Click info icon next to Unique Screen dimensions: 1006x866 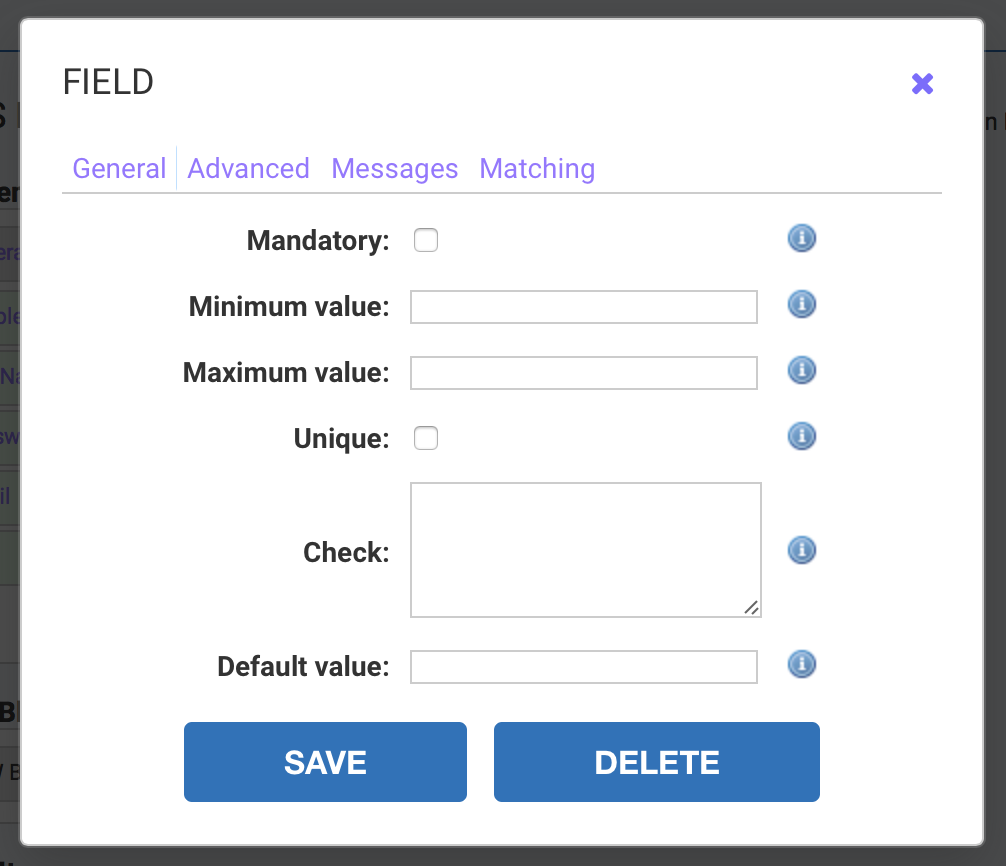pyautogui.click(x=802, y=436)
